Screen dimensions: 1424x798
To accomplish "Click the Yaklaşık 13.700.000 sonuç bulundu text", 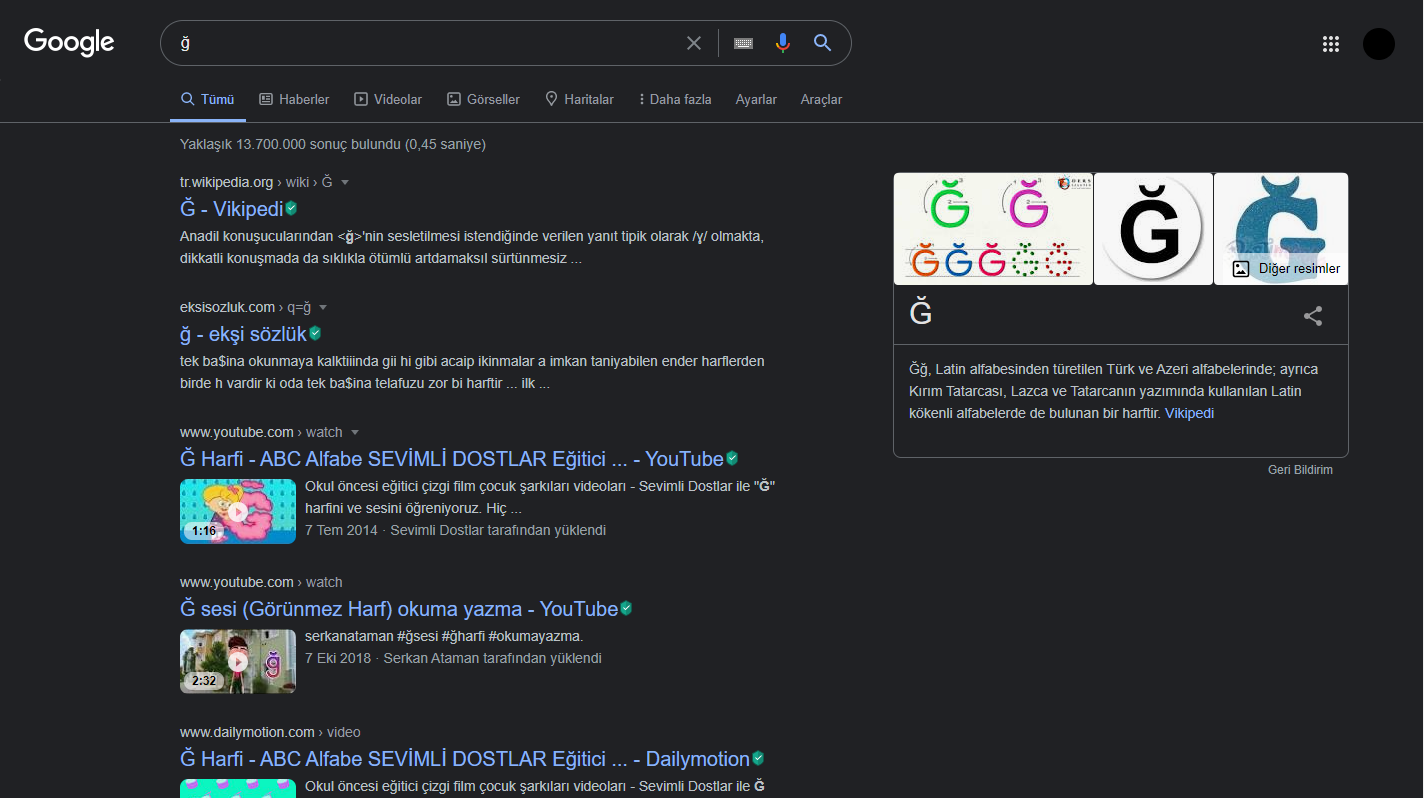I will 333,144.
